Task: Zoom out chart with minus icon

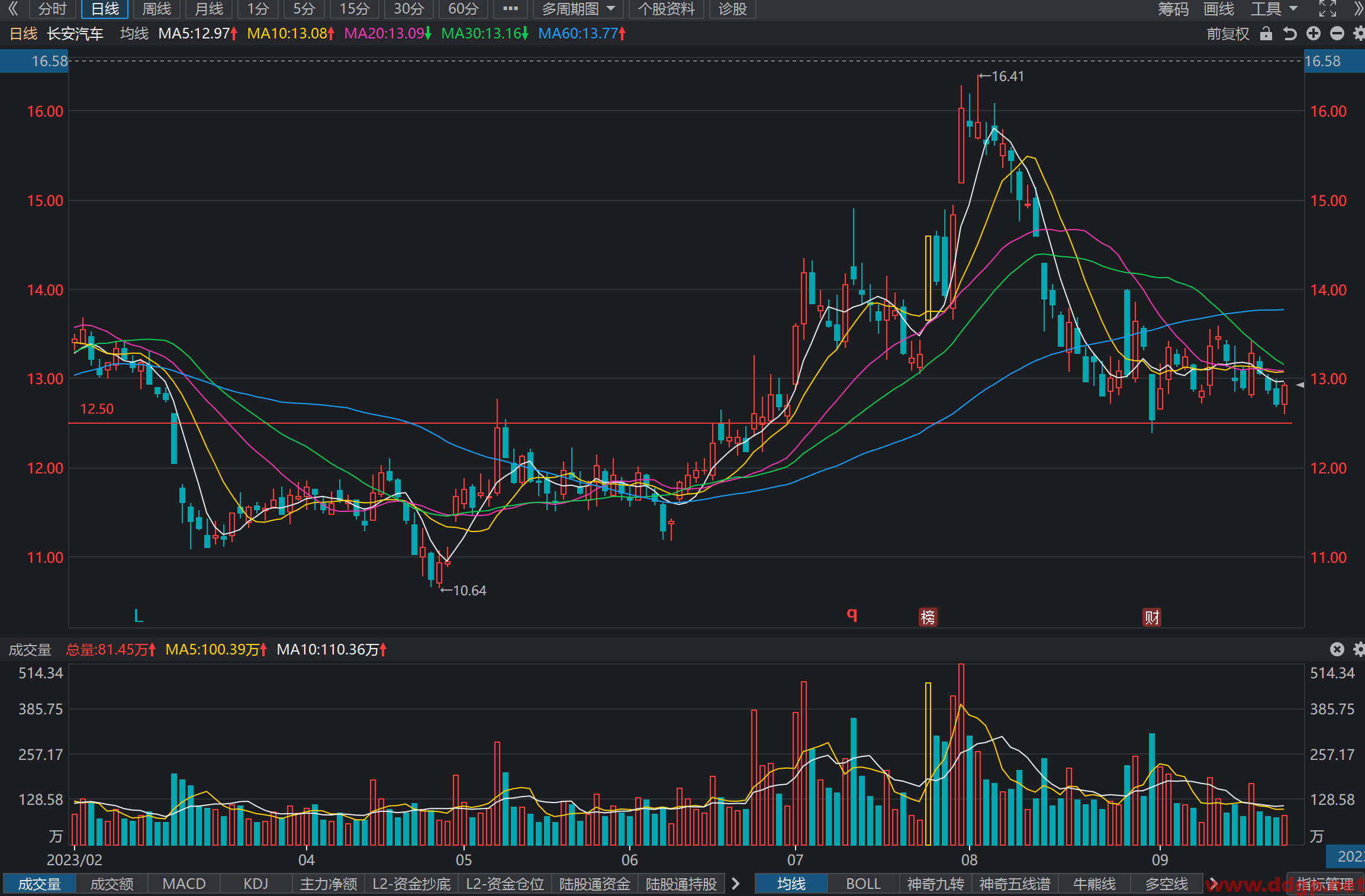Action: click(x=1337, y=34)
